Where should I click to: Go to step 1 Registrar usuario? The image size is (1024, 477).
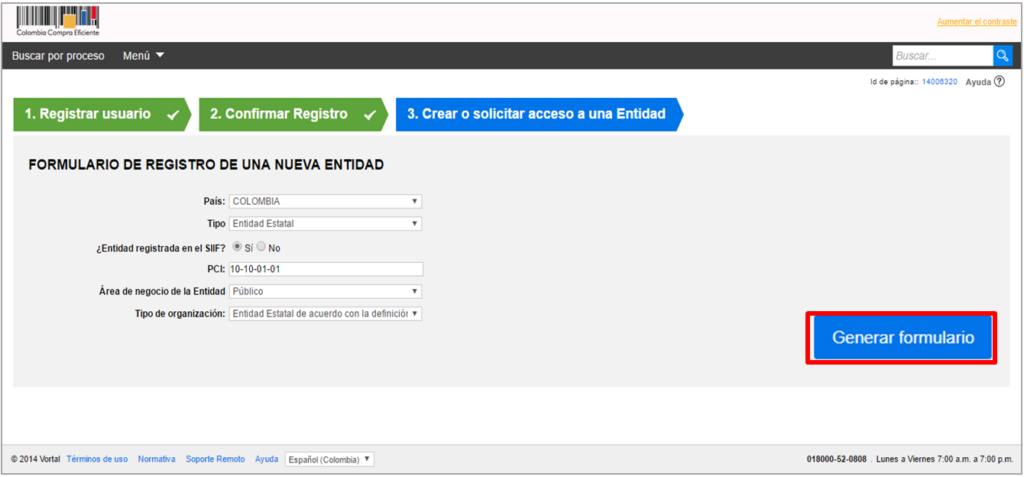pyautogui.click(x=99, y=114)
